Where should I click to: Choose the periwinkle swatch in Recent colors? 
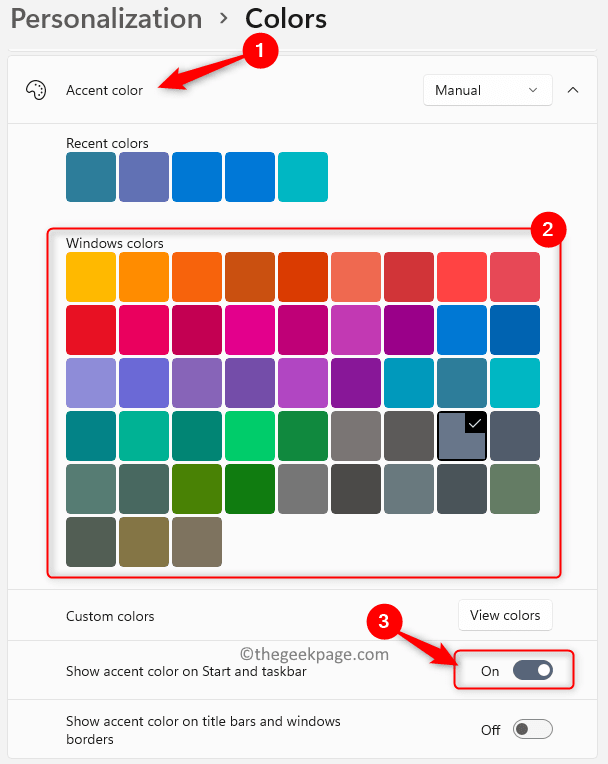click(x=144, y=177)
